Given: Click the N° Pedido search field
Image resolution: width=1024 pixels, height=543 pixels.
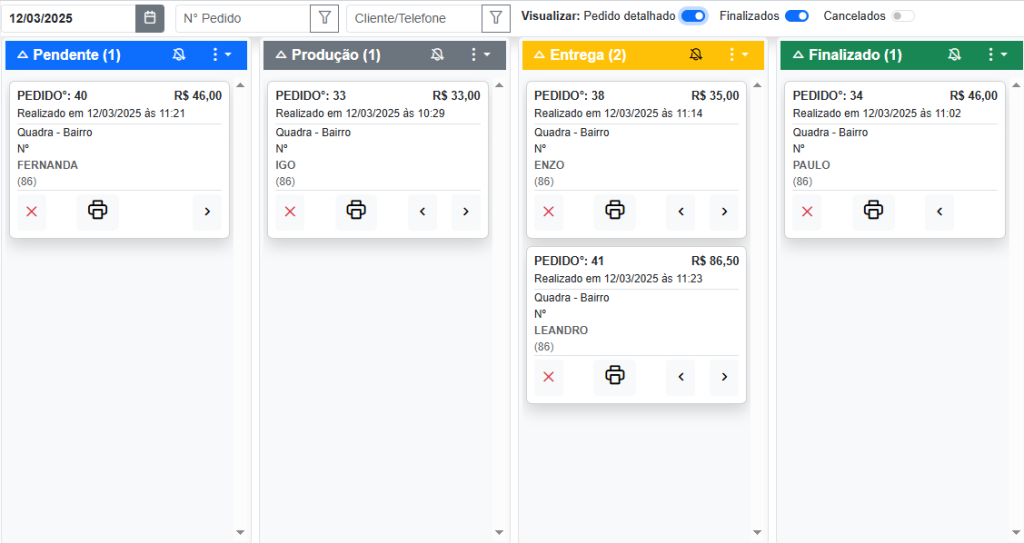Looking at the screenshot, I should tap(243, 18).
